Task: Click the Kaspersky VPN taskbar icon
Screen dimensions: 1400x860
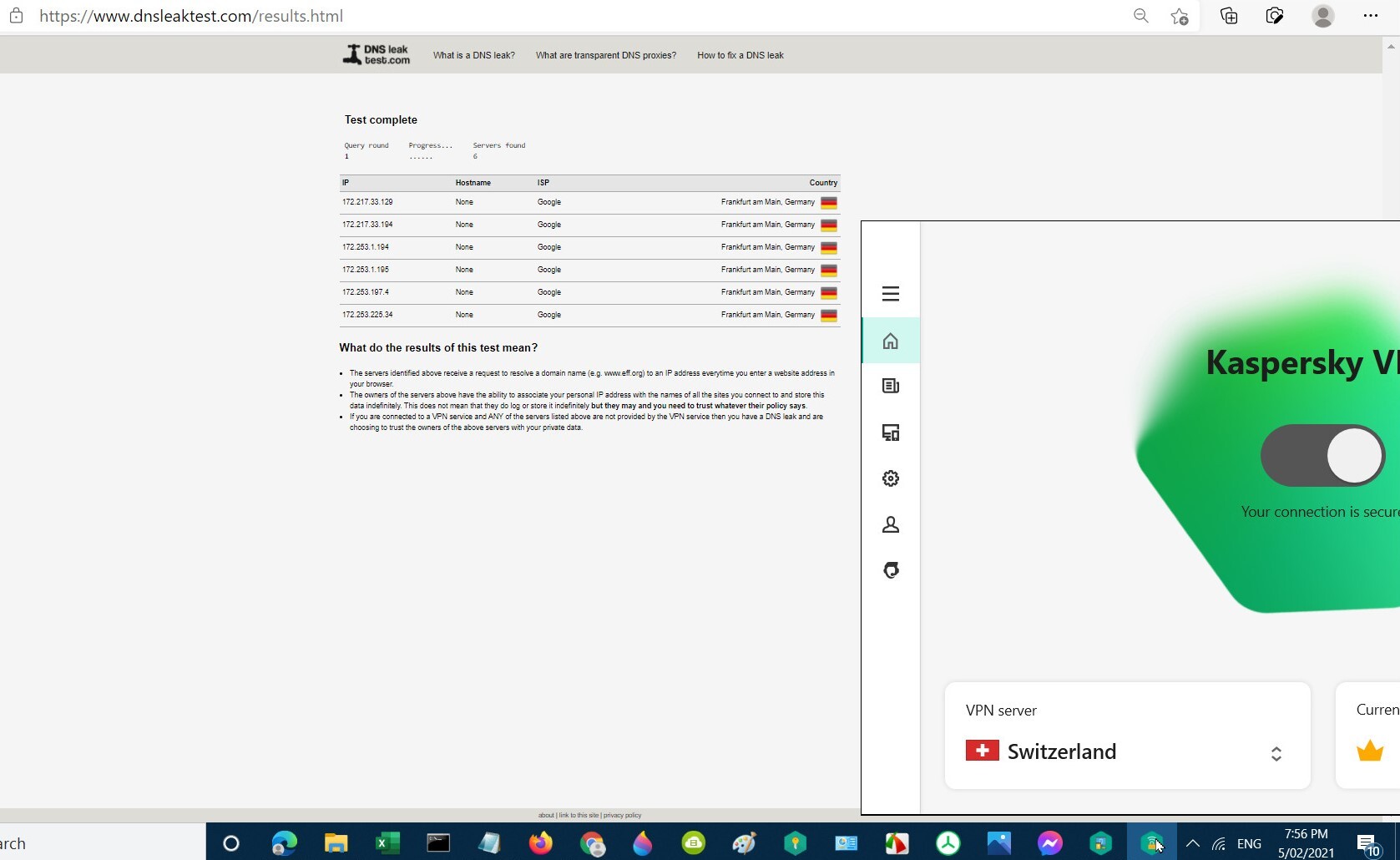Action: (1152, 843)
